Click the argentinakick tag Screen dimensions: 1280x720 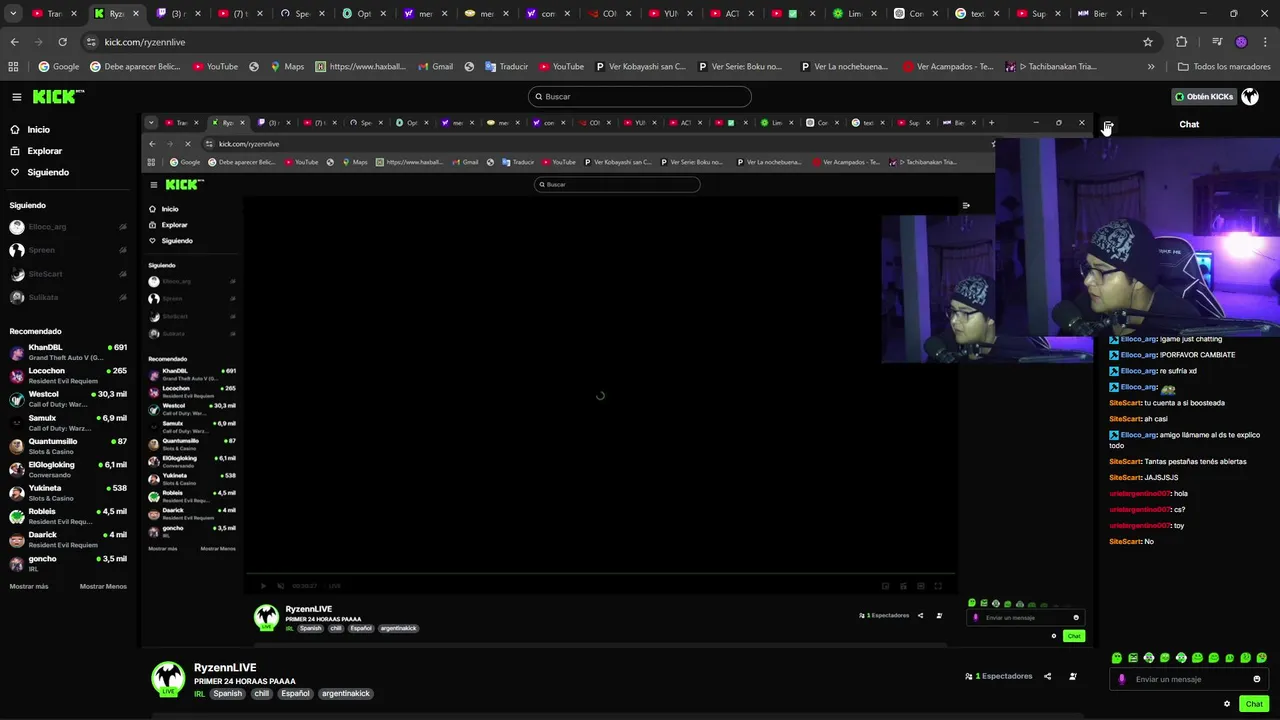(345, 693)
